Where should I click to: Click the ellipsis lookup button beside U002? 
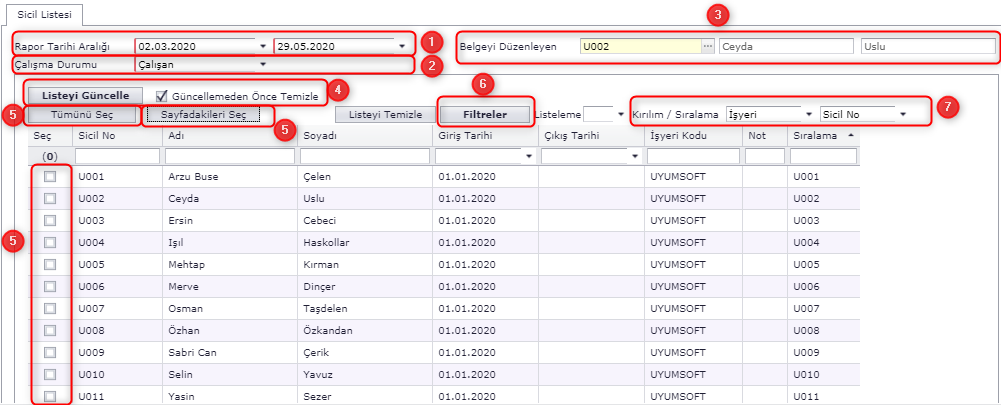[x=708, y=46]
